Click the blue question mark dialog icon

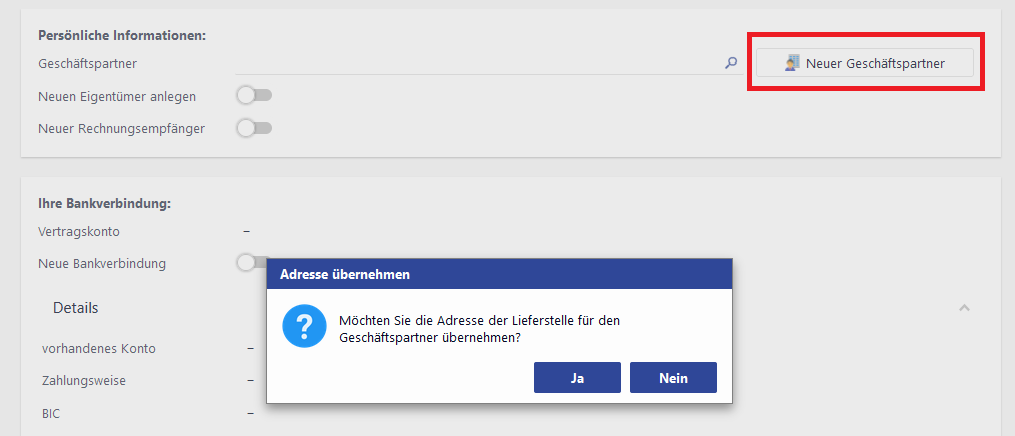click(303, 327)
